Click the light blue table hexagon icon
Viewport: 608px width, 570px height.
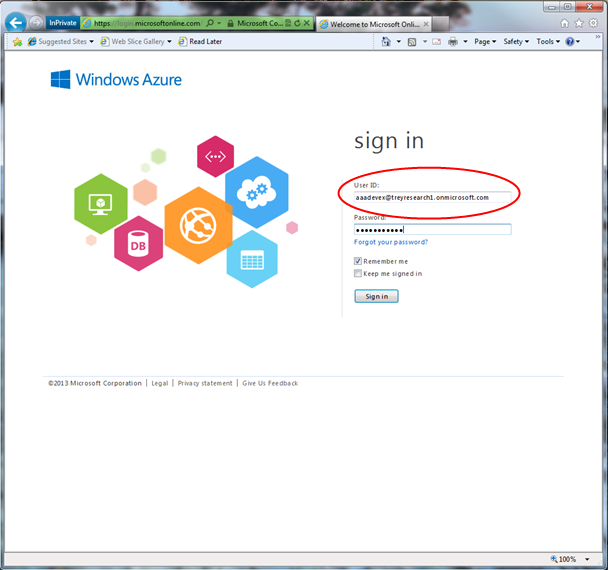(252, 259)
